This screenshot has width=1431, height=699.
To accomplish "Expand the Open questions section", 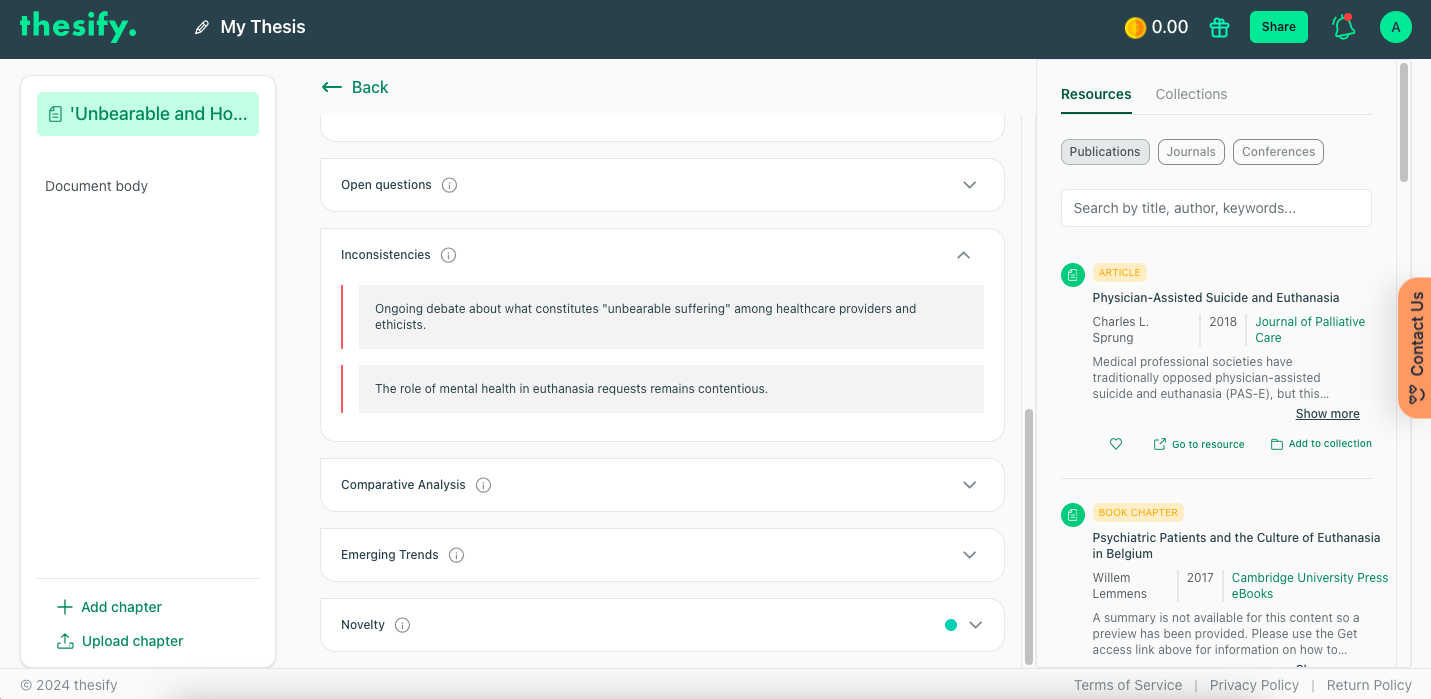I will (x=968, y=185).
